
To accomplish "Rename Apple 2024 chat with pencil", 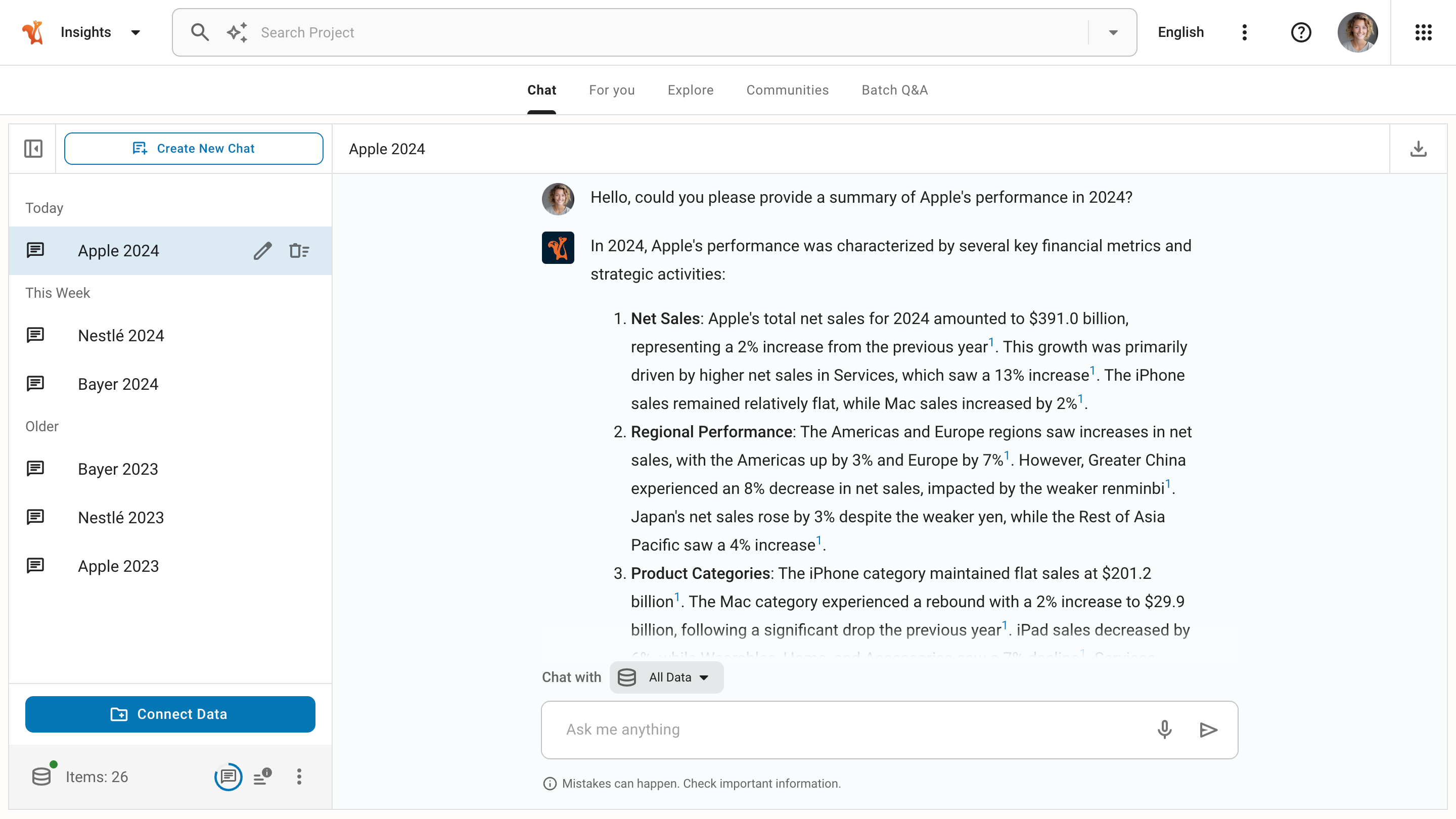I will coord(262,251).
